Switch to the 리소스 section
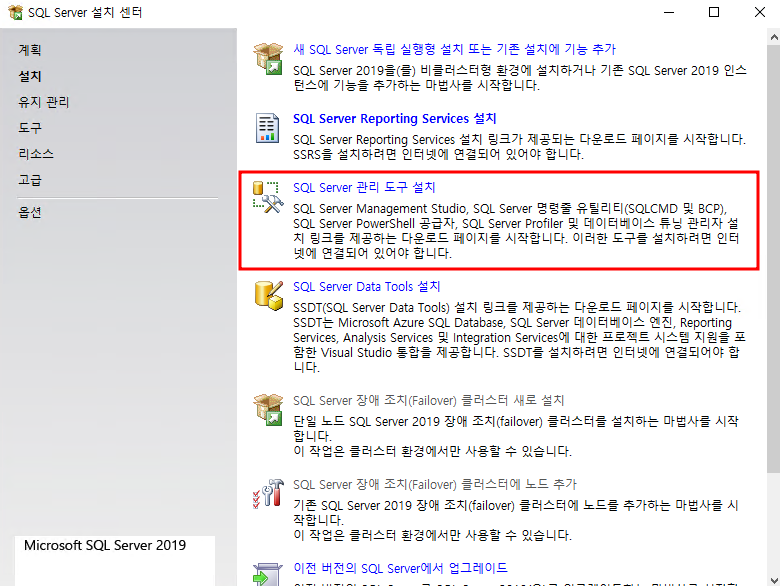The width and height of the screenshot is (780, 586). (36, 154)
